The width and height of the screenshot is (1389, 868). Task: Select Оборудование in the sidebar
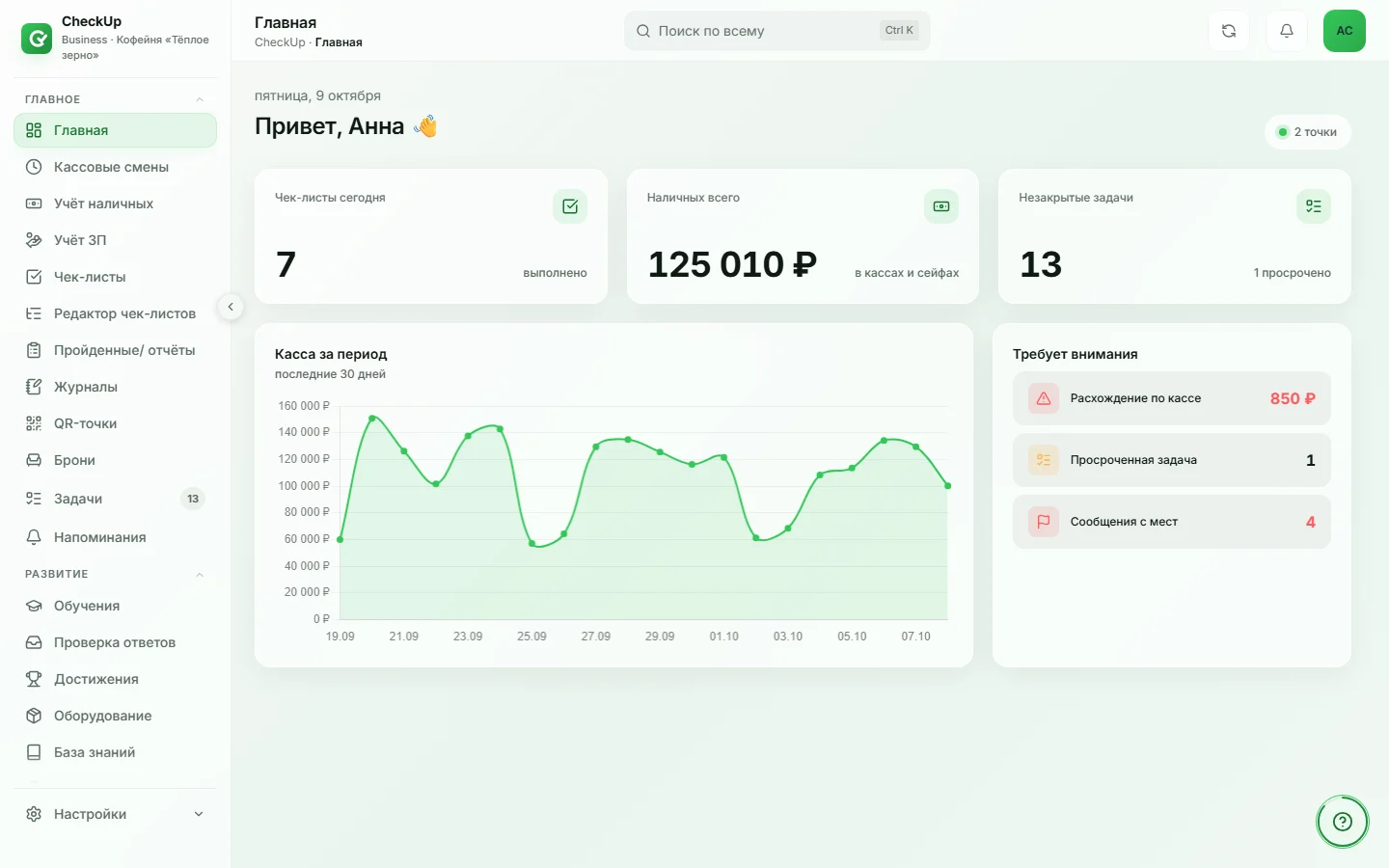(x=115, y=716)
